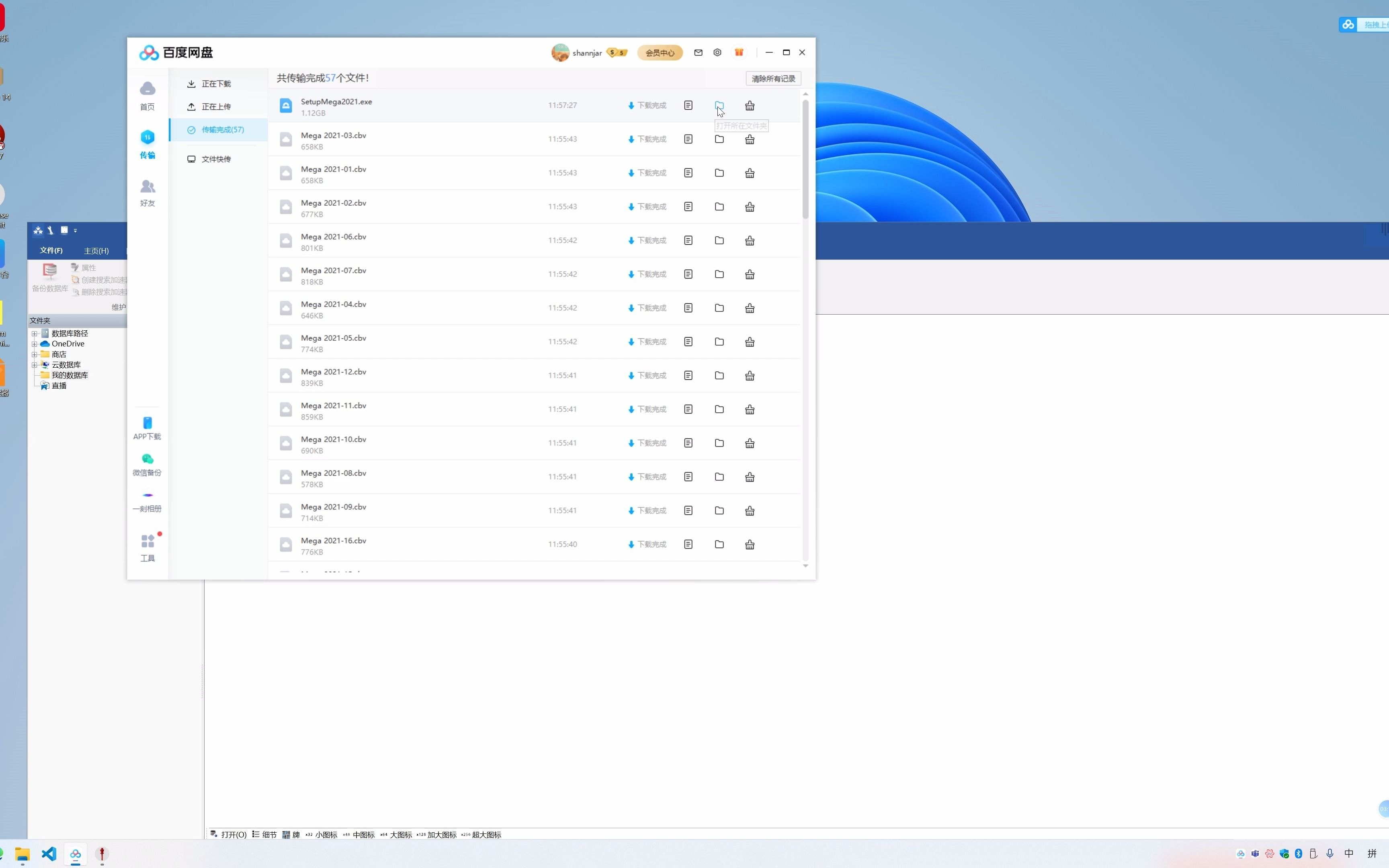1389x868 pixels.
Task: Open the 会员中心 member center button
Action: point(660,53)
